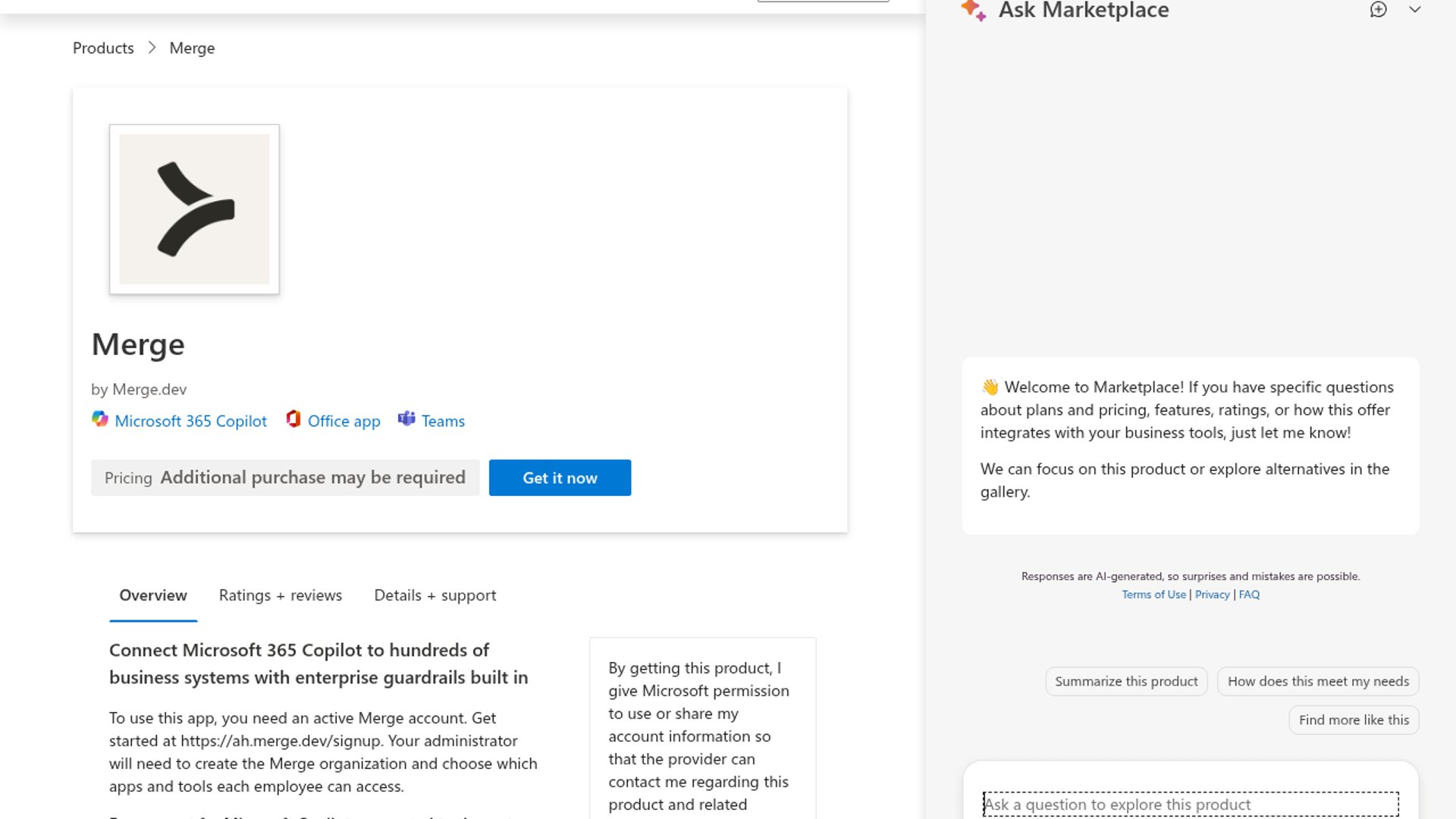Click the Microsoft 365 Copilot icon

[100, 419]
